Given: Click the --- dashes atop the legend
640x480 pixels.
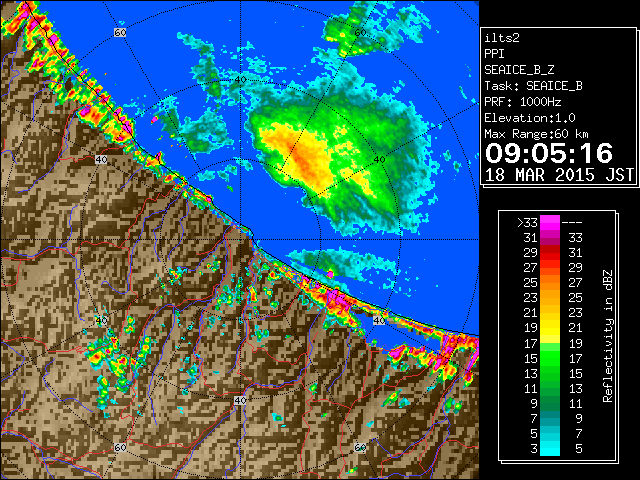Looking at the screenshot, I should [x=572, y=222].
